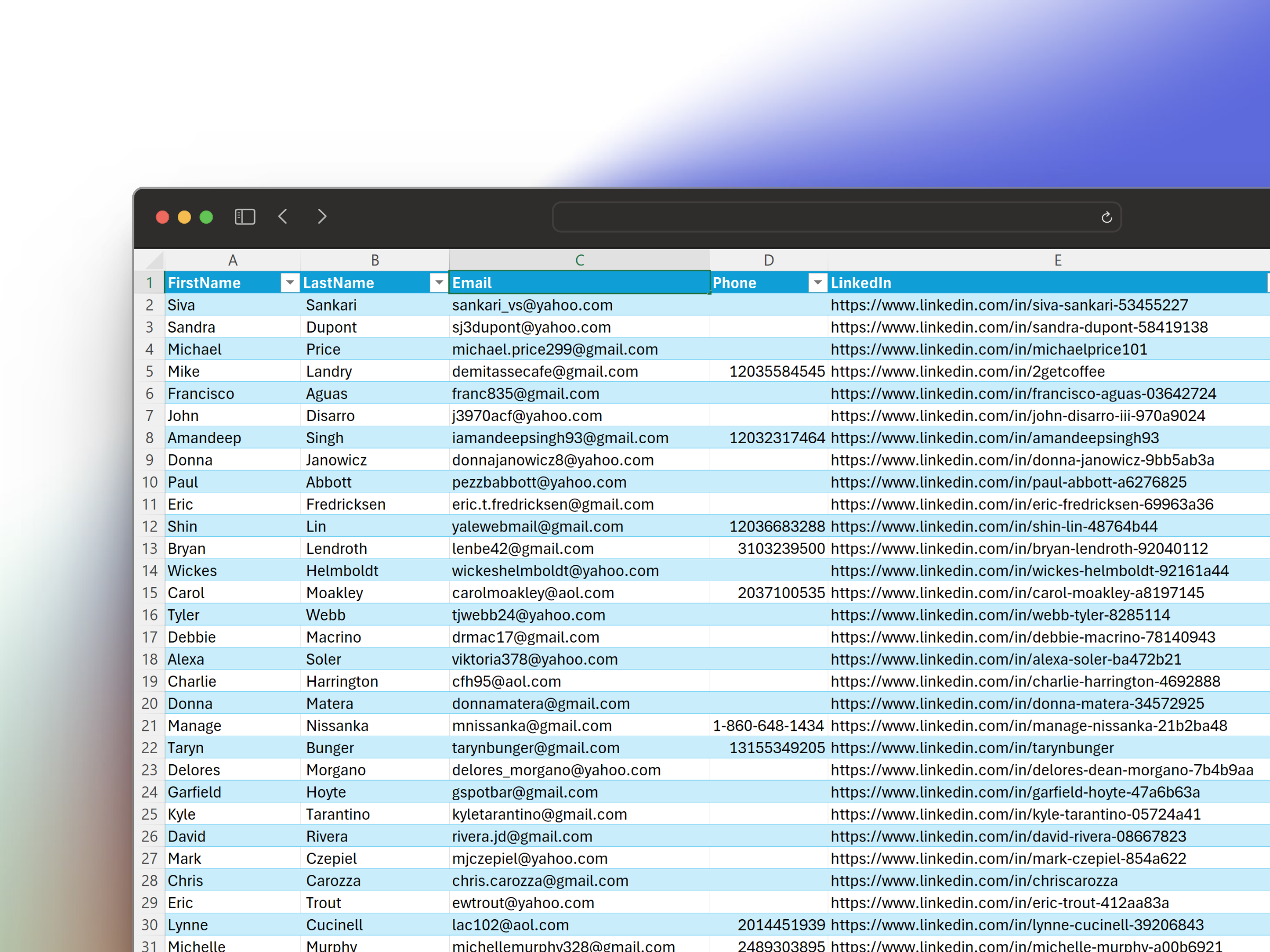
Task: Select the Email header cell
Action: pos(579,283)
